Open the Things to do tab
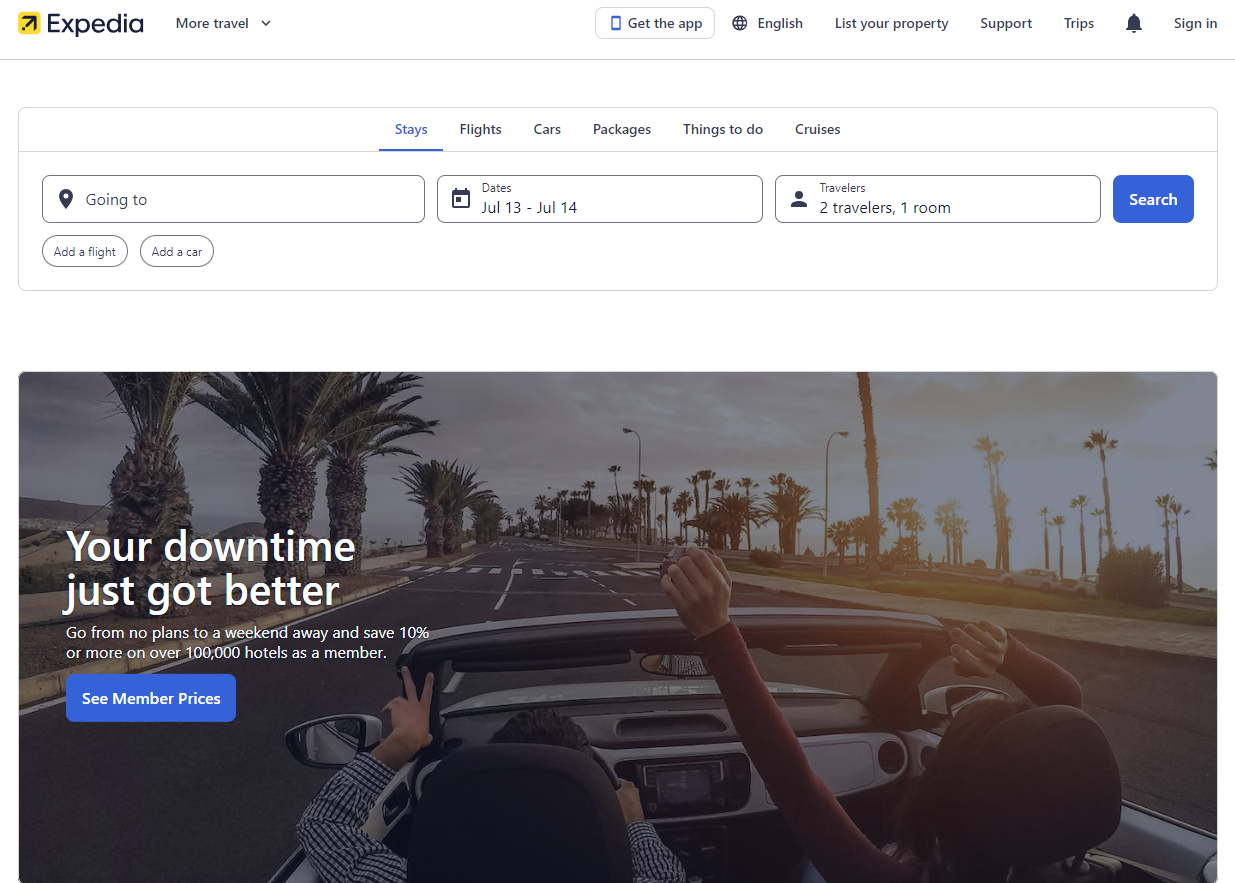The image size is (1235, 883). coord(723,129)
